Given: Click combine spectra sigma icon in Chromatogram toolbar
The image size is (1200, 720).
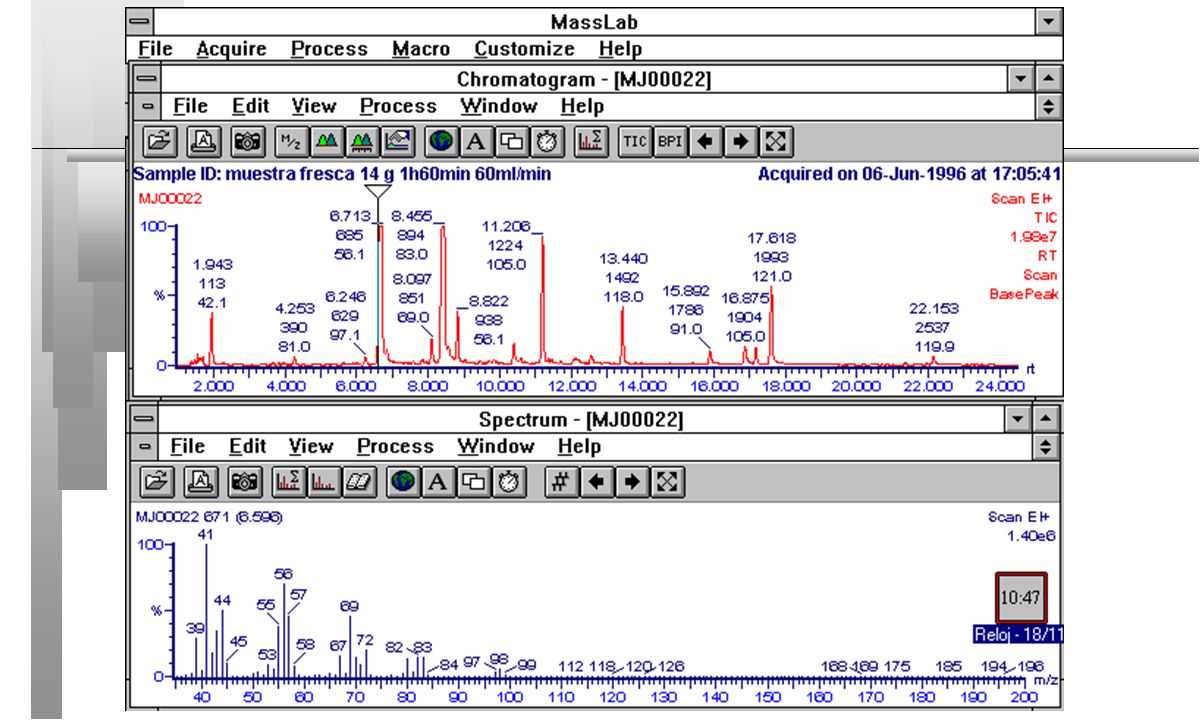Looking at the screenshot, I should click(591, 142).
